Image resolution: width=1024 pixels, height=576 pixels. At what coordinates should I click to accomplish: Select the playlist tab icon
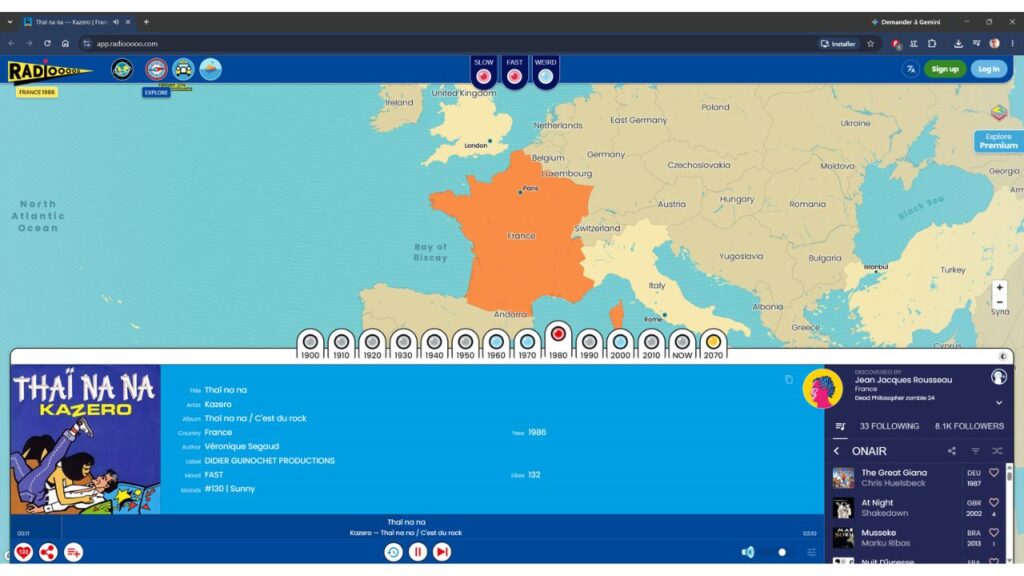click(840, 426)
